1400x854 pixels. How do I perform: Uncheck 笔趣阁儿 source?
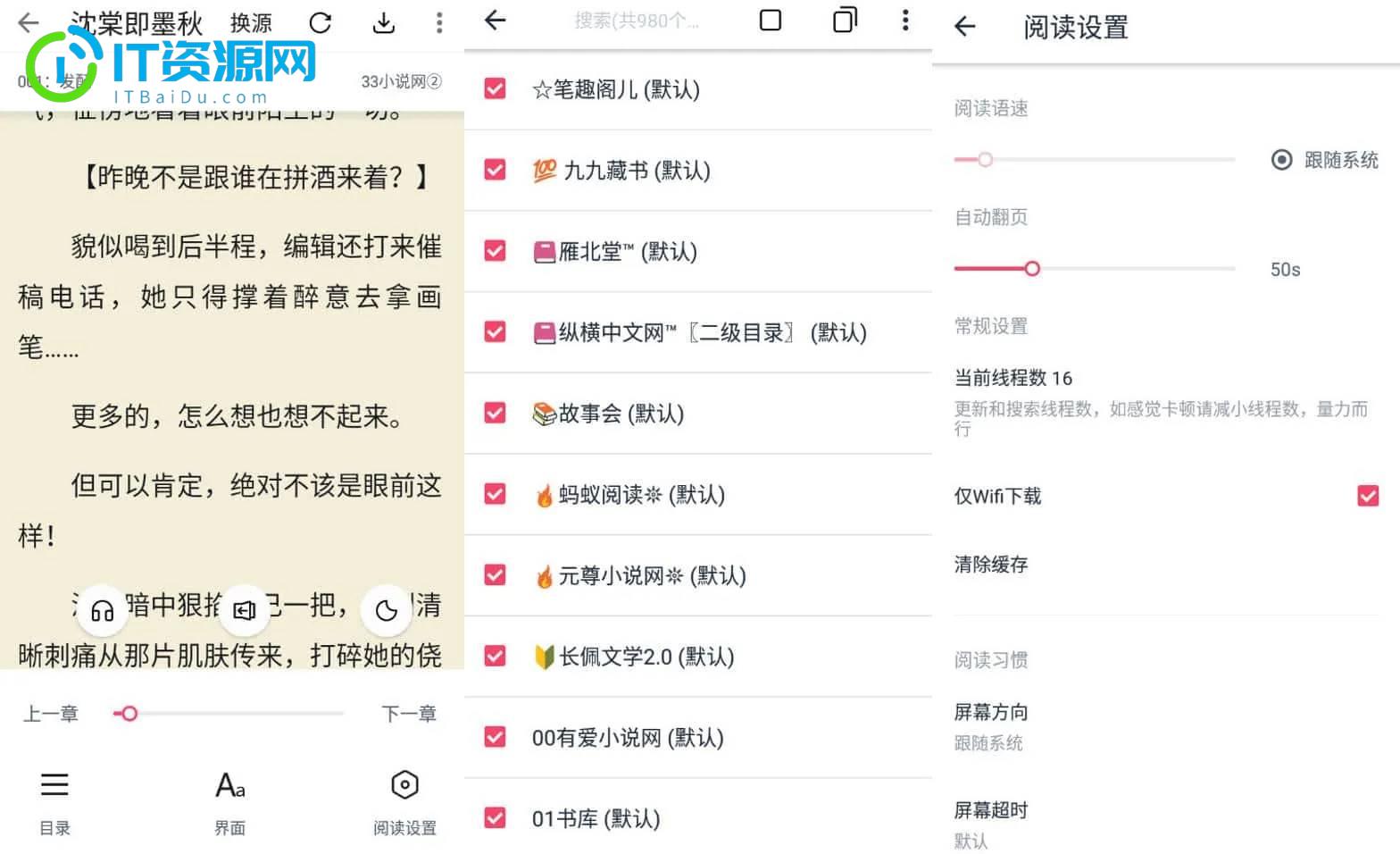pos(495,88)
